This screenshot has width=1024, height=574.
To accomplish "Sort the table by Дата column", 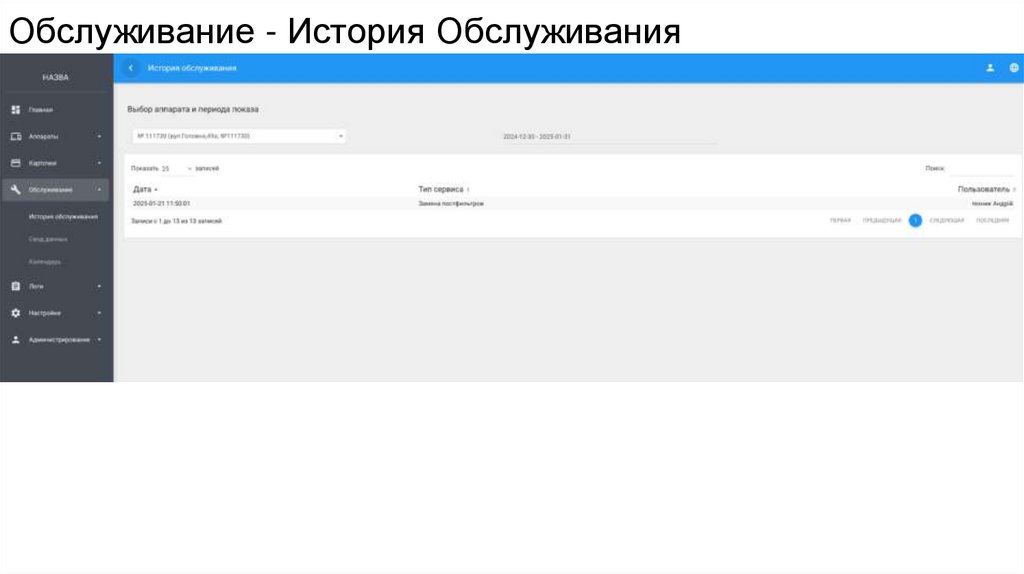I will (x=145, y=189).
